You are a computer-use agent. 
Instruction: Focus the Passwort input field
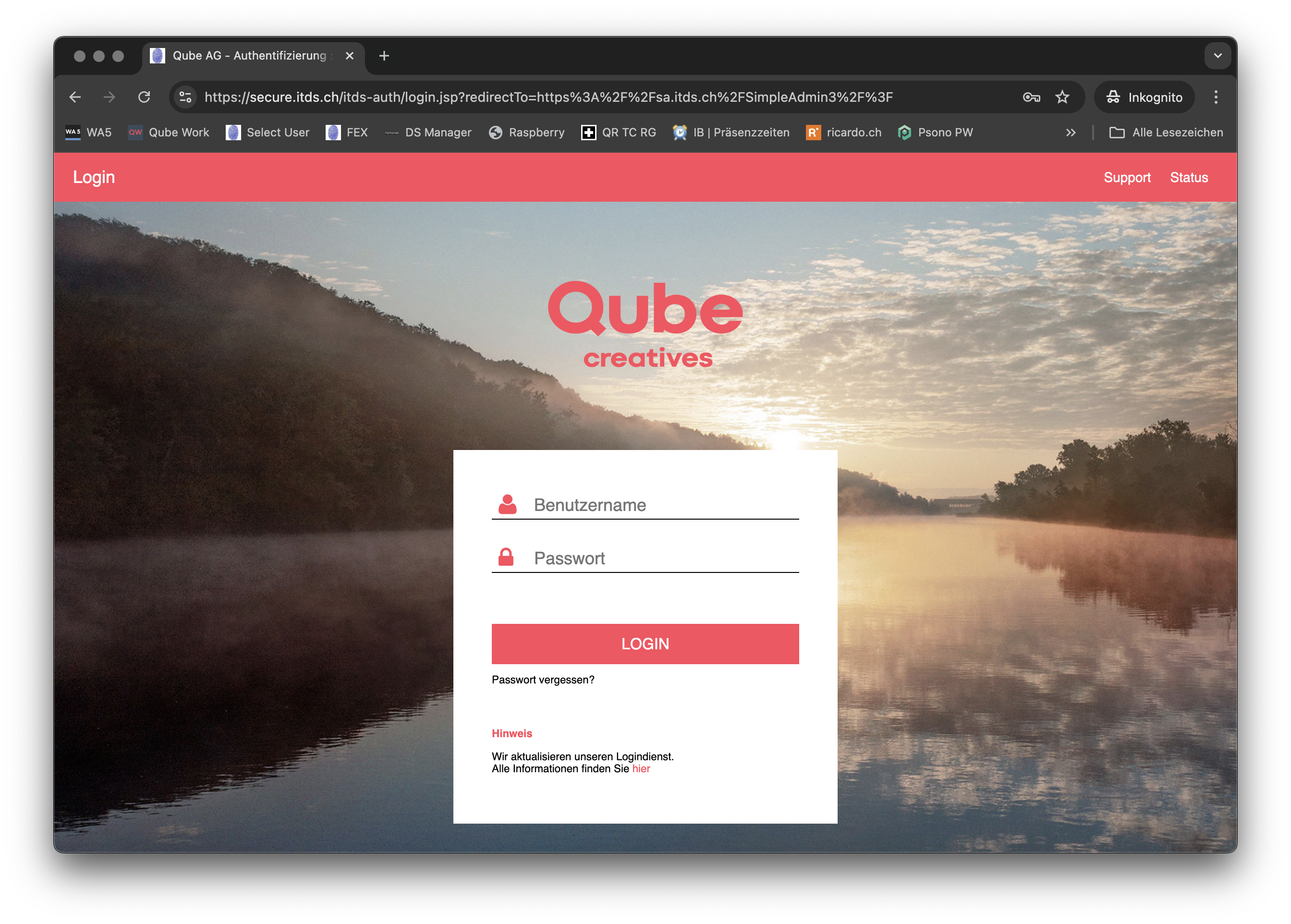pyautogui.click(x=645, y=558)
